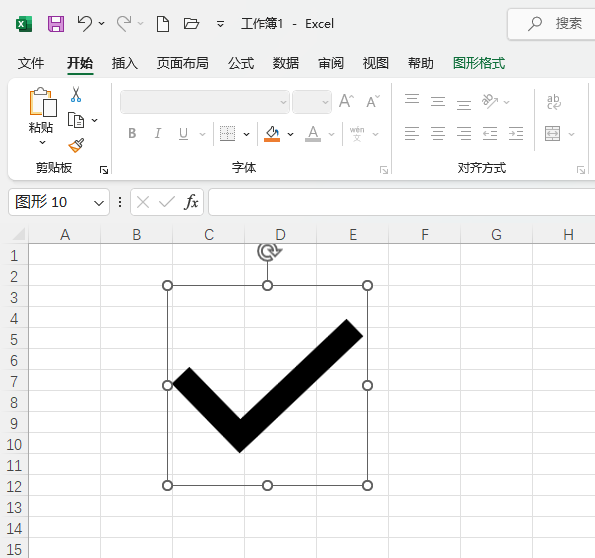Click the merge and center icon
This screenshot has width=595, height=558.
[552, 134]
